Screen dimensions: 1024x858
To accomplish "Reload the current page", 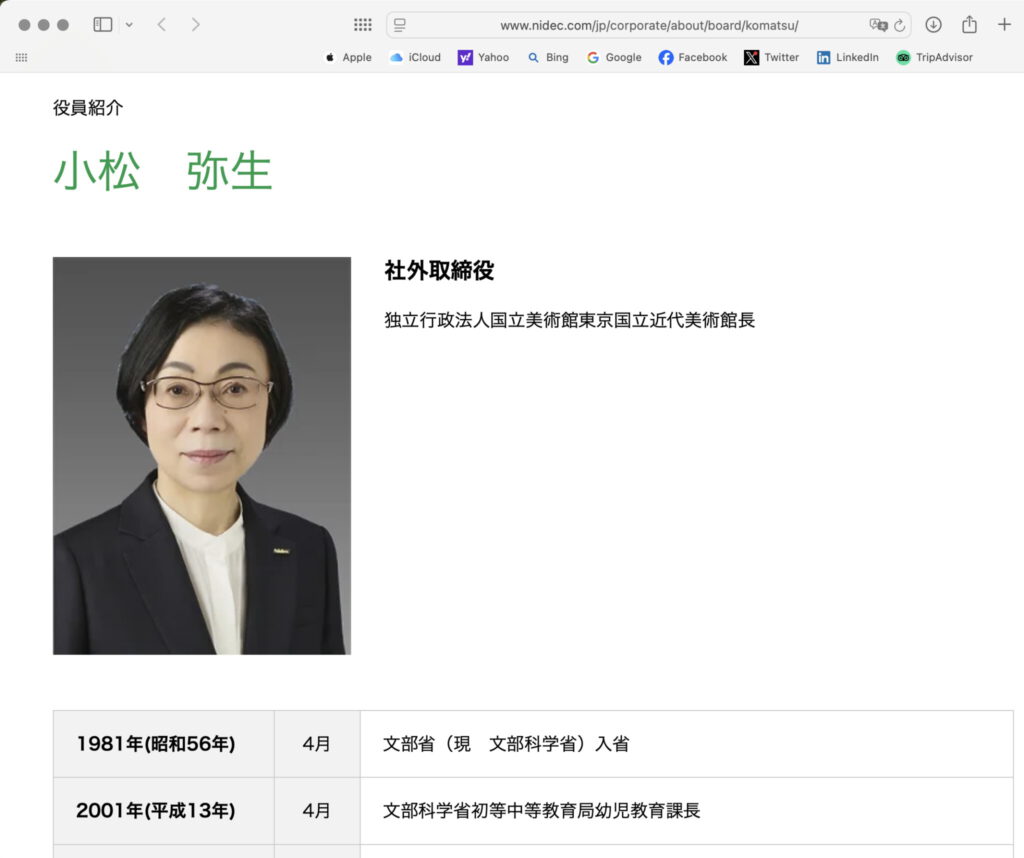I will tap(900, 25).
